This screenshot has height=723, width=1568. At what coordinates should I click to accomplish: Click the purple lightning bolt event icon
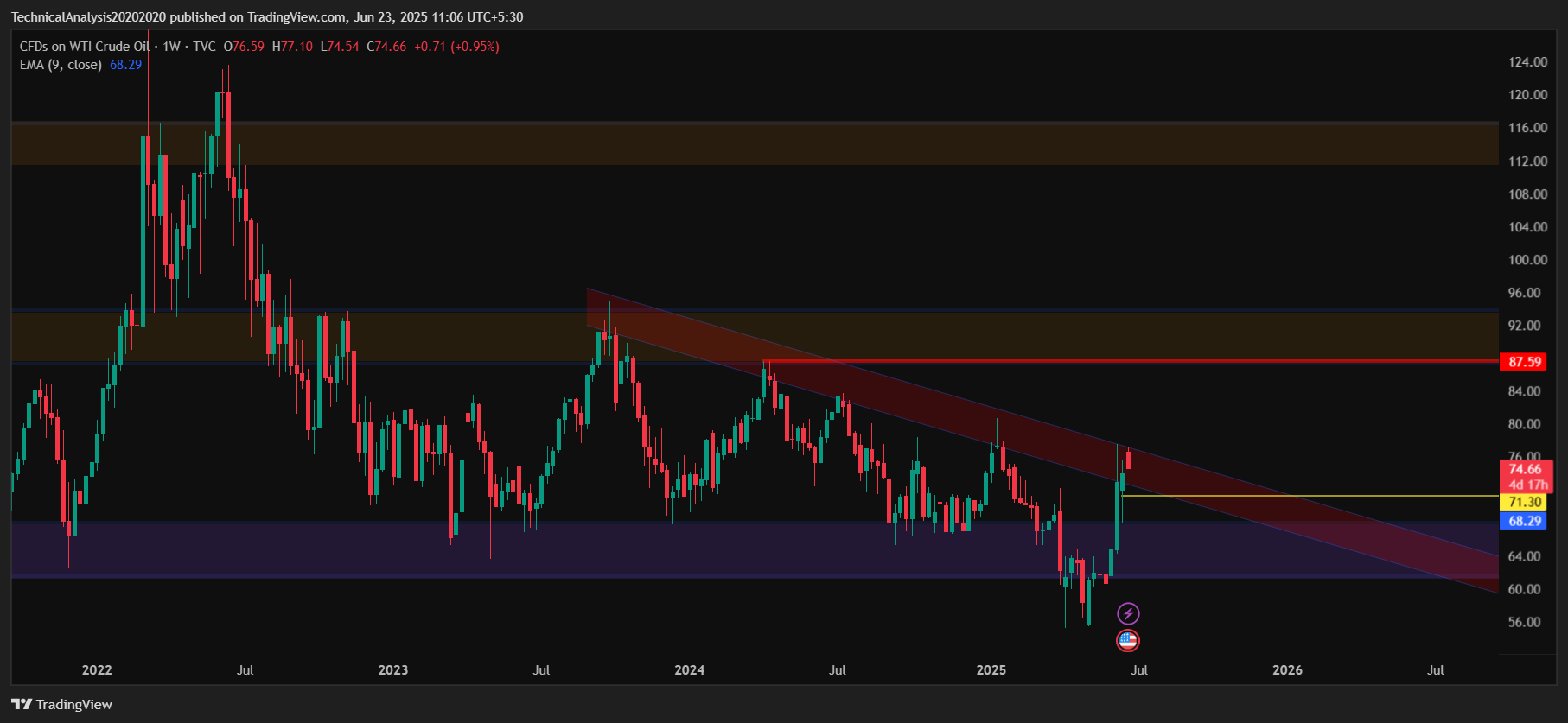(x=1128, y=614)
